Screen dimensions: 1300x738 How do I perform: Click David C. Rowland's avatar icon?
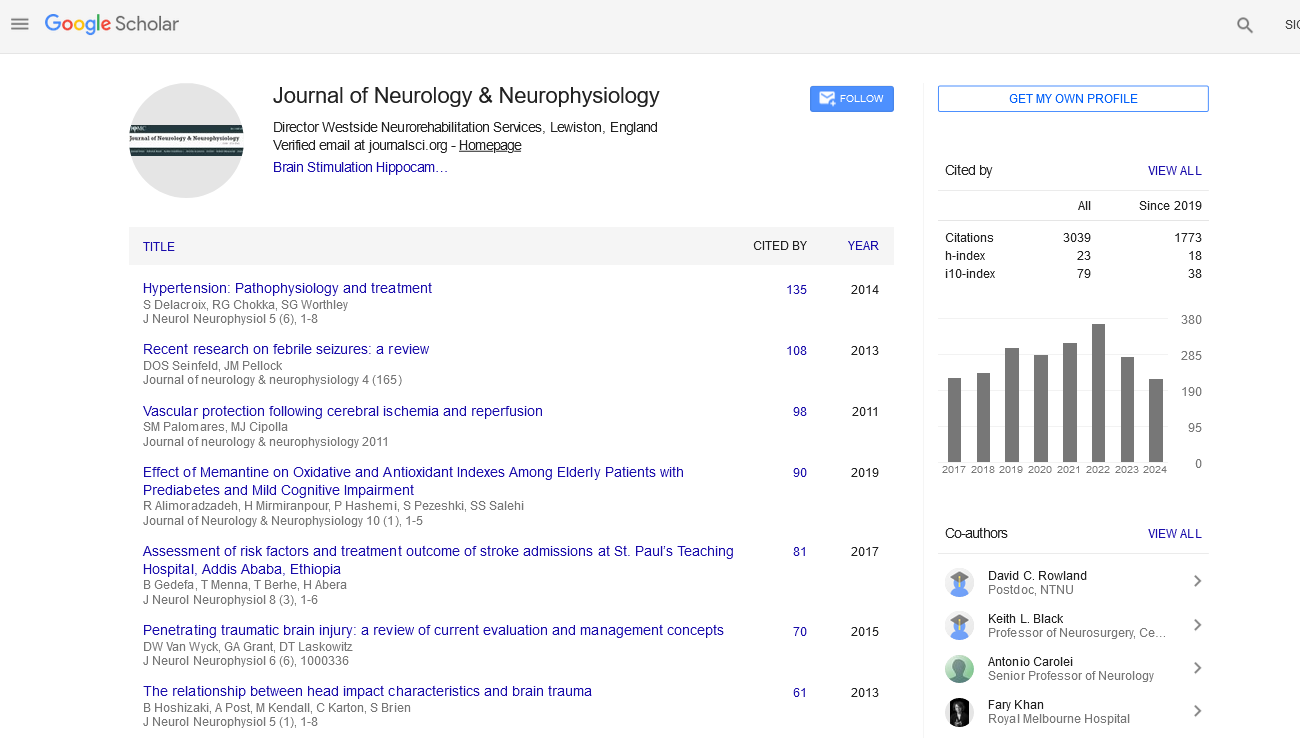point(959,582)
